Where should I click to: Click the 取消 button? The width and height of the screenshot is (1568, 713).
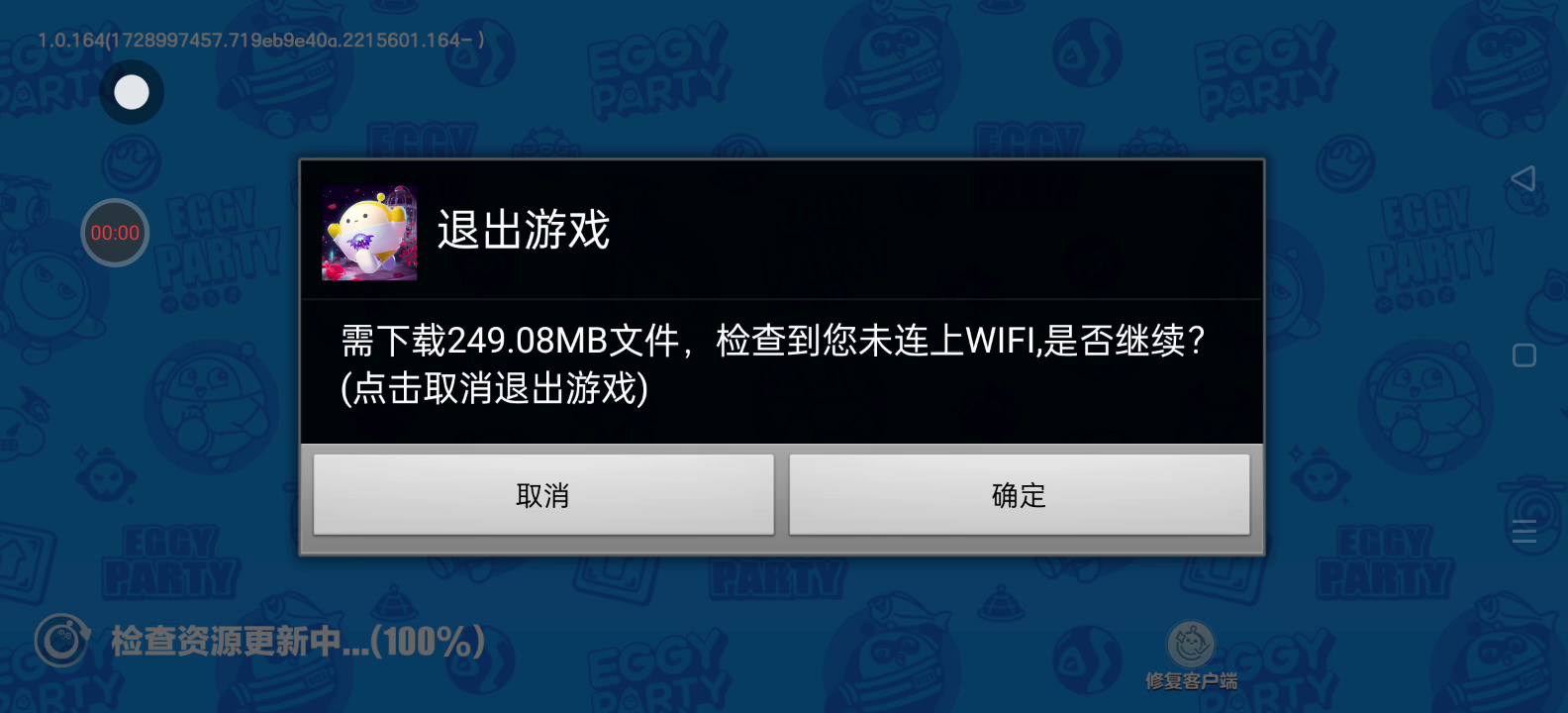[543, 495]
